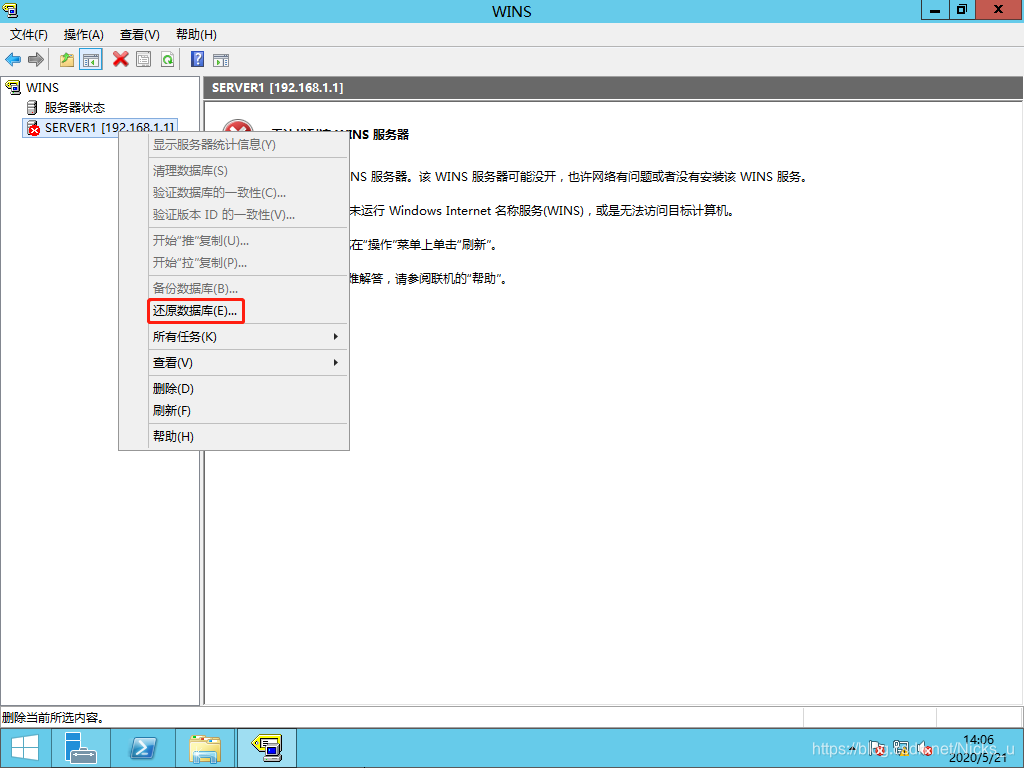Toggle the show/hide console tree icon
This screenshot has width=1024, height=768.
tap(91, 60)
